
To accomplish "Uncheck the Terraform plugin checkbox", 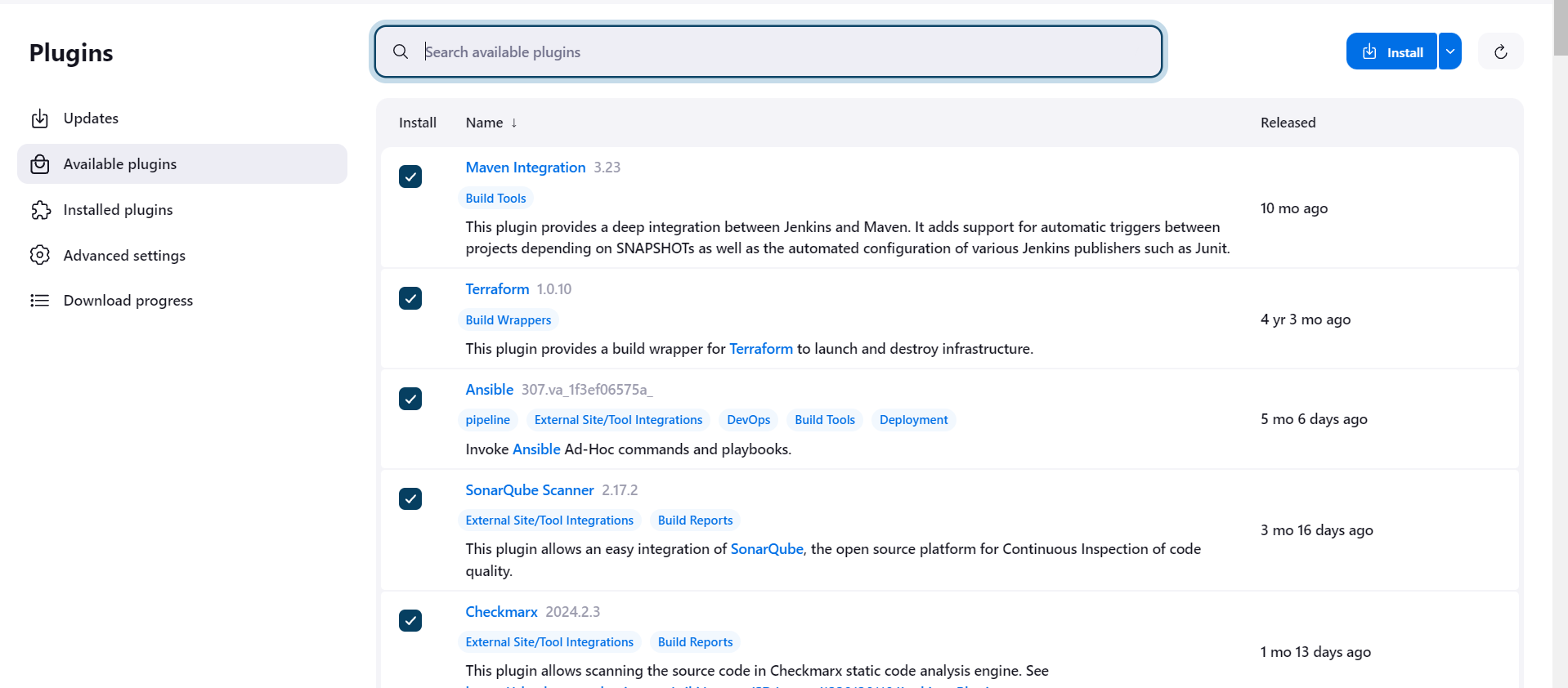I will (410, 298).
